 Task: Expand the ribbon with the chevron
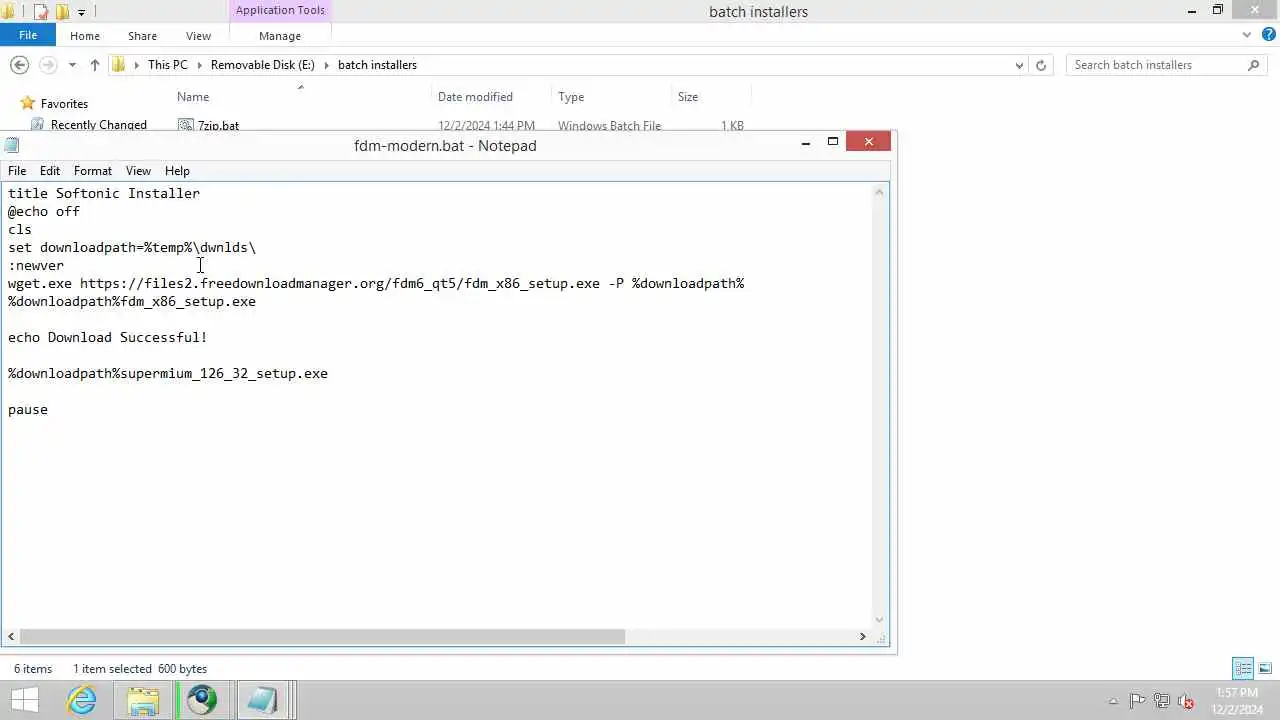tap(1247, 35)
